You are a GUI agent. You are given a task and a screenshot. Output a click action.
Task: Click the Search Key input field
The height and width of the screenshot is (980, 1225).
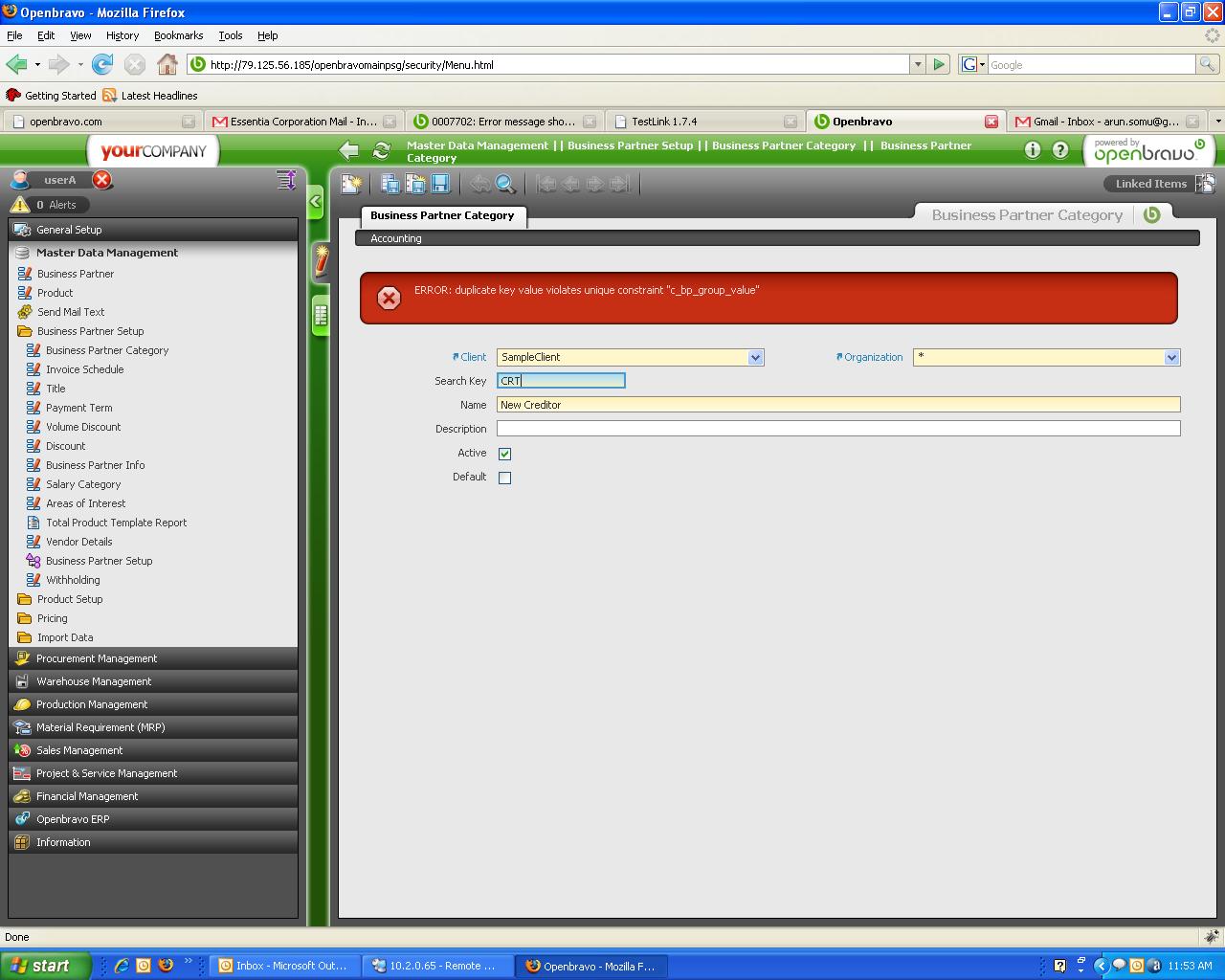pyautogui.click(x=561, y=381)
